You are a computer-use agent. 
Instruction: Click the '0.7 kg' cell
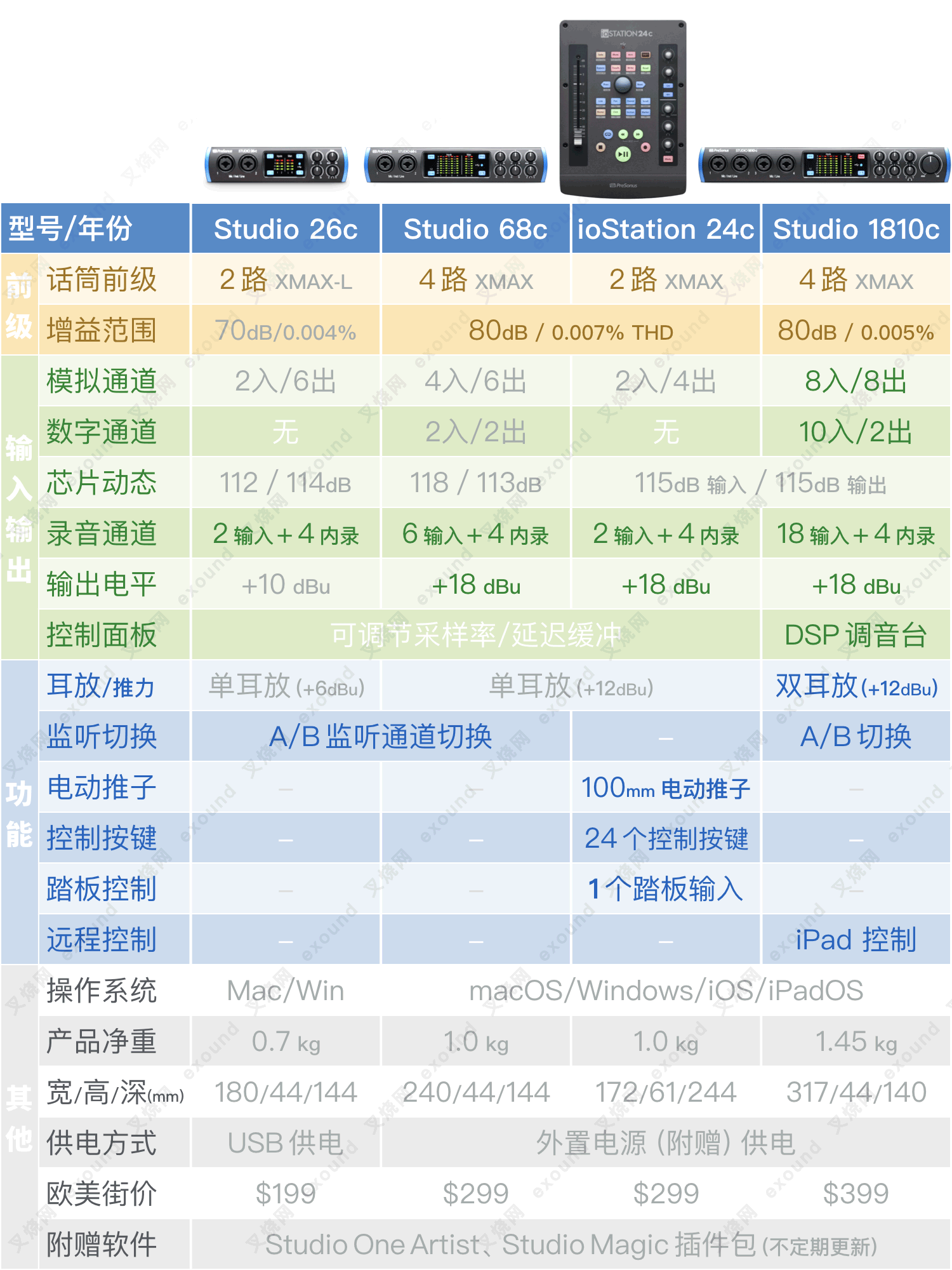pos(286,1041)
